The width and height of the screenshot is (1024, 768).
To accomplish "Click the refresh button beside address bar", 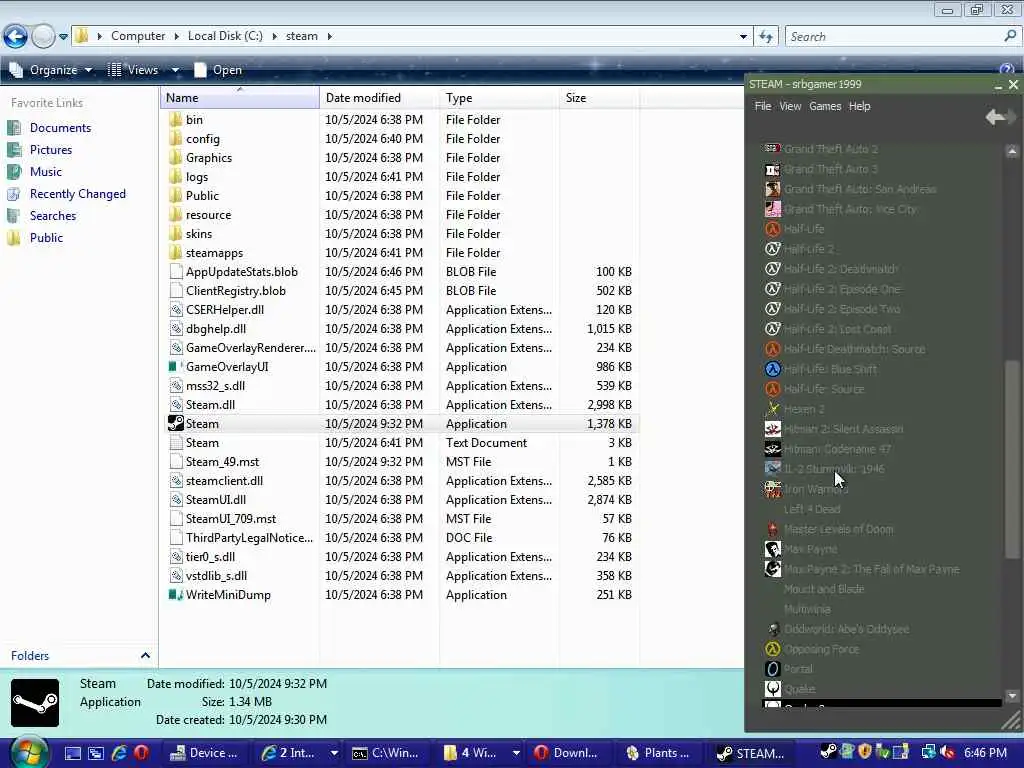I will tap(766, 37).
